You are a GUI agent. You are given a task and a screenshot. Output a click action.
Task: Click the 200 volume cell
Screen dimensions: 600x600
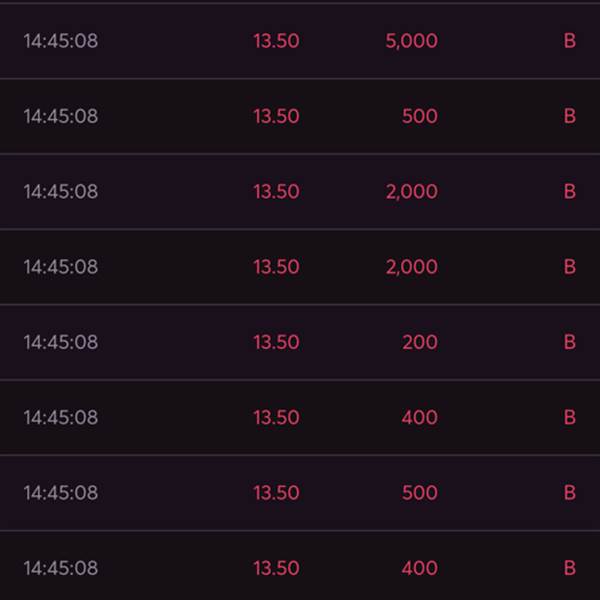point(419,342)
